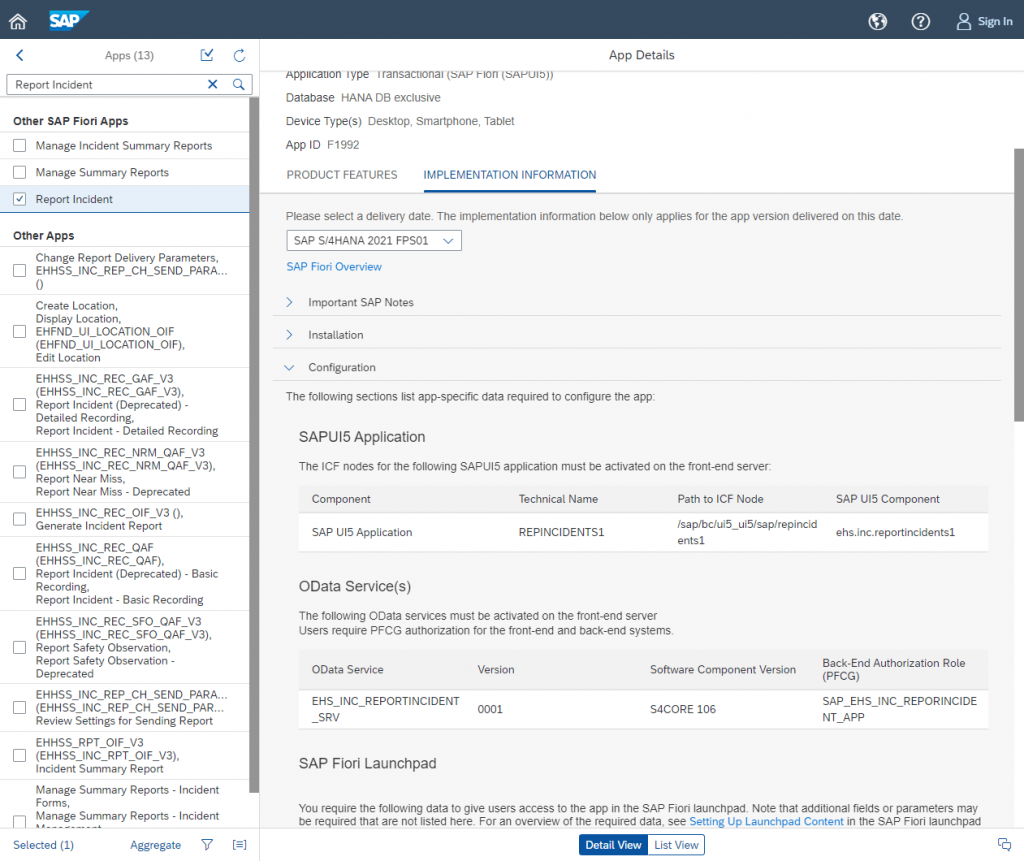
Task: Expand the Installation section
Action: [x=289, y=335]
